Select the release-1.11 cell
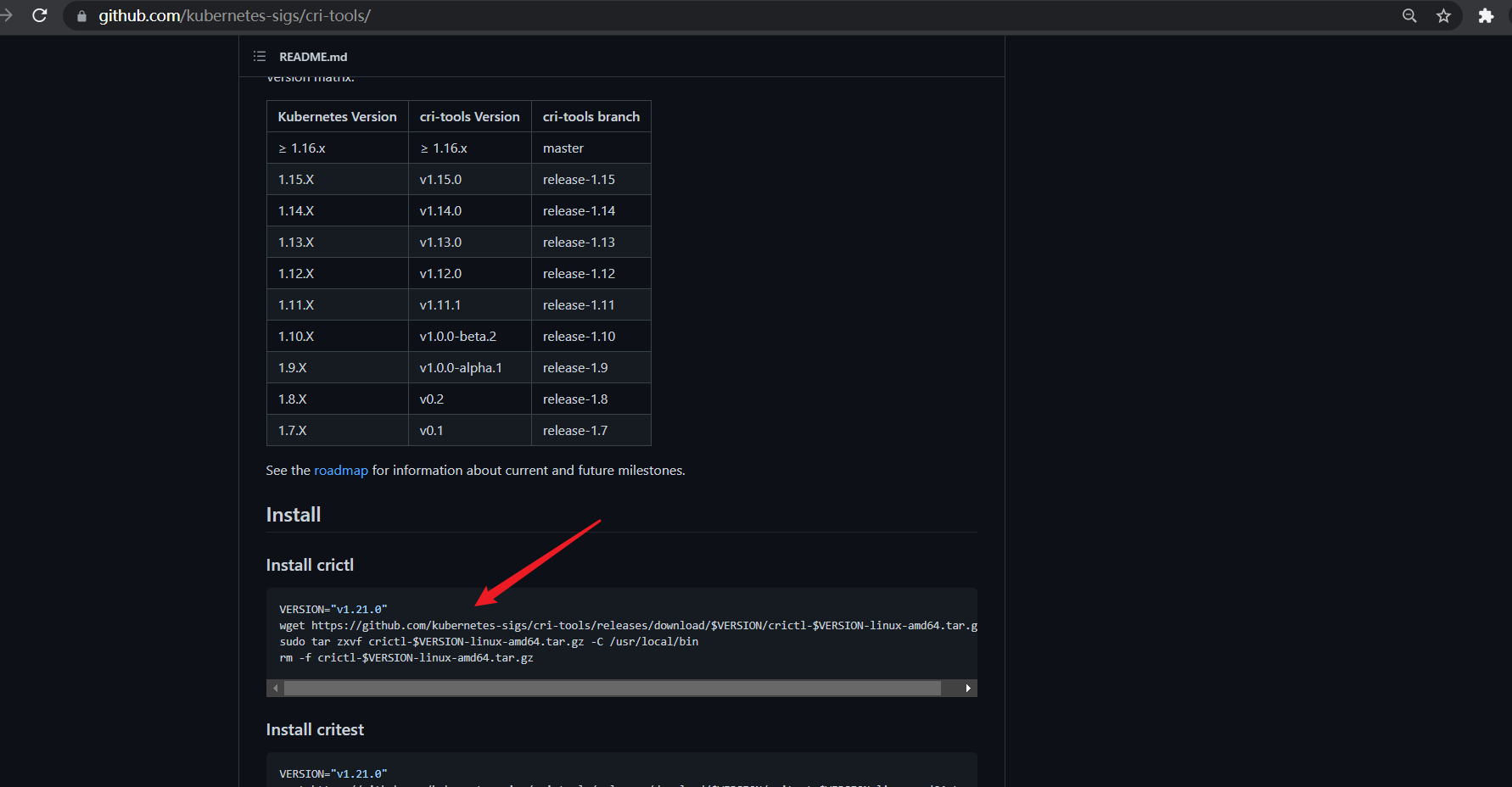Image resolution: width=1512 pixels, height=787 pixels. 591,304
